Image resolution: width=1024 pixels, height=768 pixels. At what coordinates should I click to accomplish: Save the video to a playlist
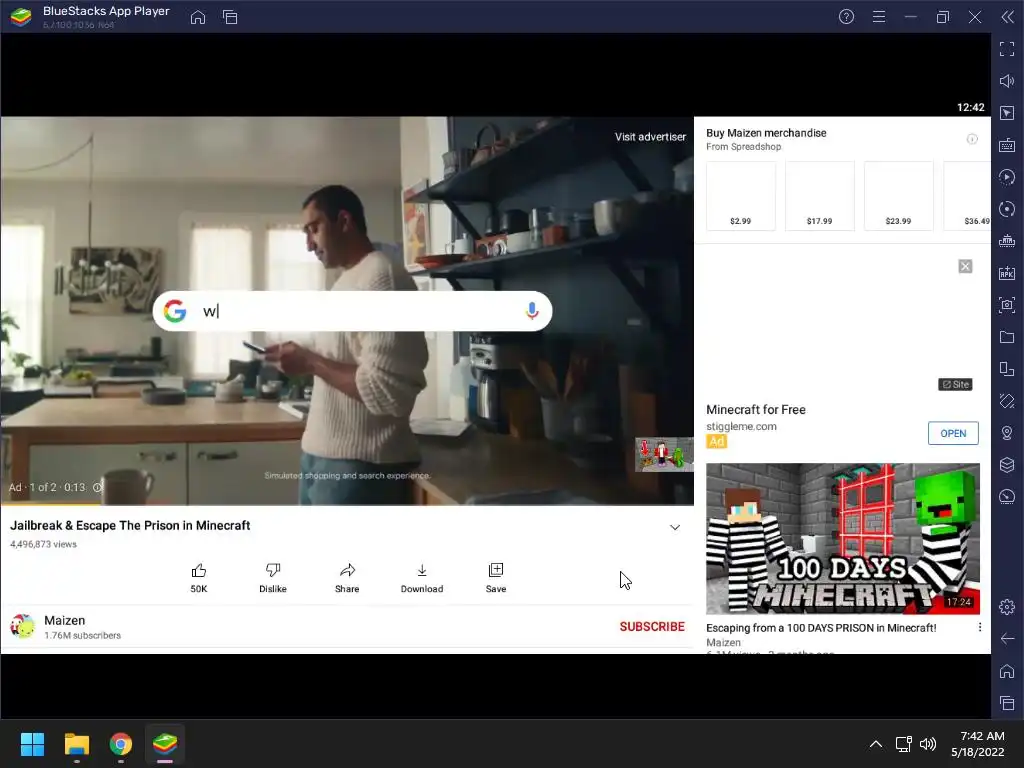coord(496,578)
